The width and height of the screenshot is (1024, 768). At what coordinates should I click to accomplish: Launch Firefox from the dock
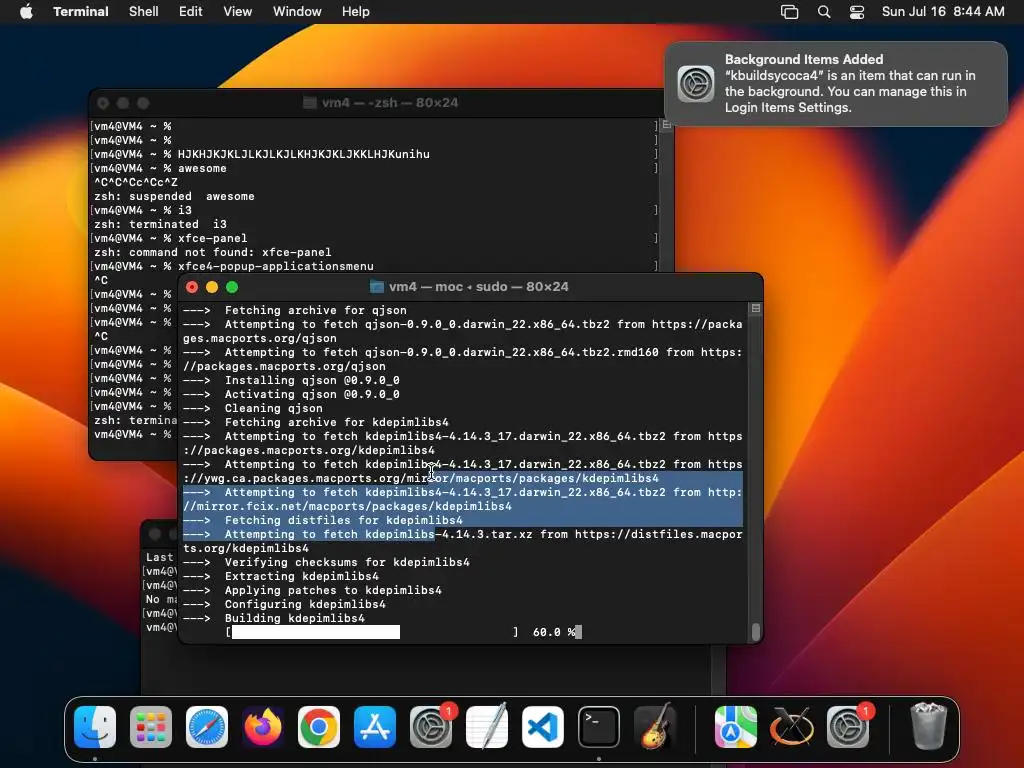coord(263,727)
